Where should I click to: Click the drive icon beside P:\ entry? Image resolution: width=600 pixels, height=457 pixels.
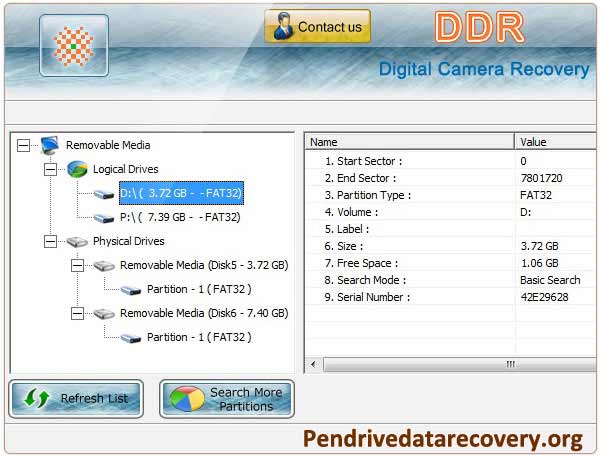coord(104,217)
